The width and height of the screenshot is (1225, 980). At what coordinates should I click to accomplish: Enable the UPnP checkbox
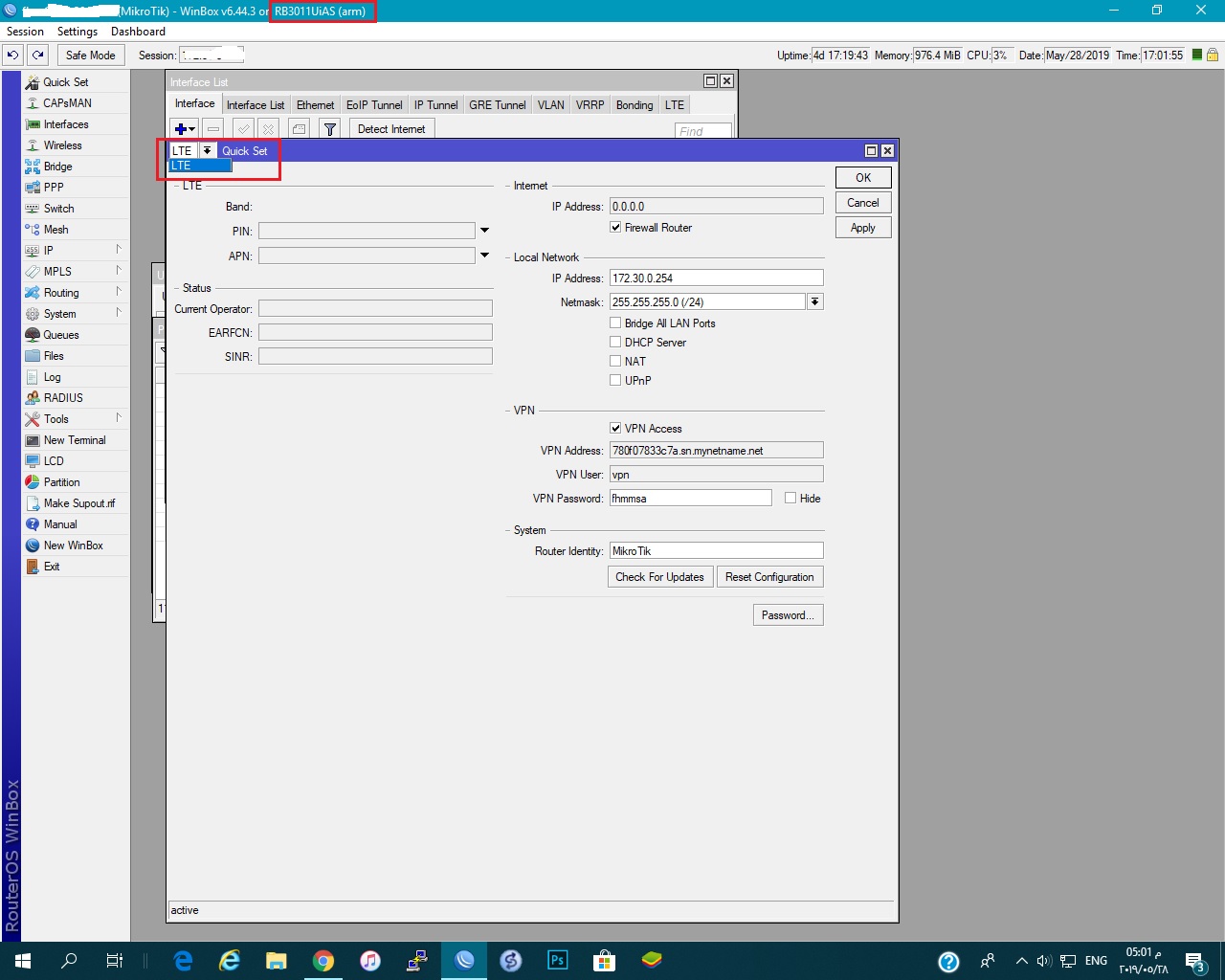point(615,381)
